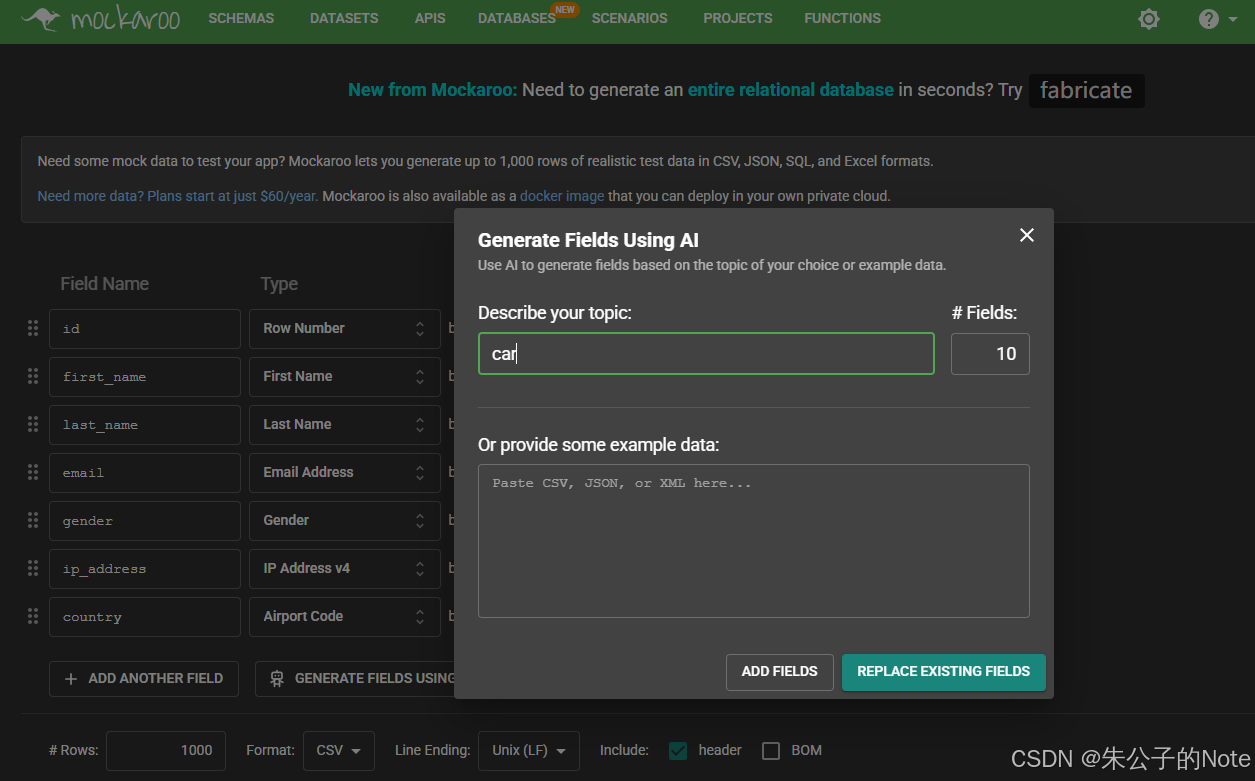Screen dimensions: 1255x781
Task: Open the Scenarios menu item
Action: pos(629,18)
